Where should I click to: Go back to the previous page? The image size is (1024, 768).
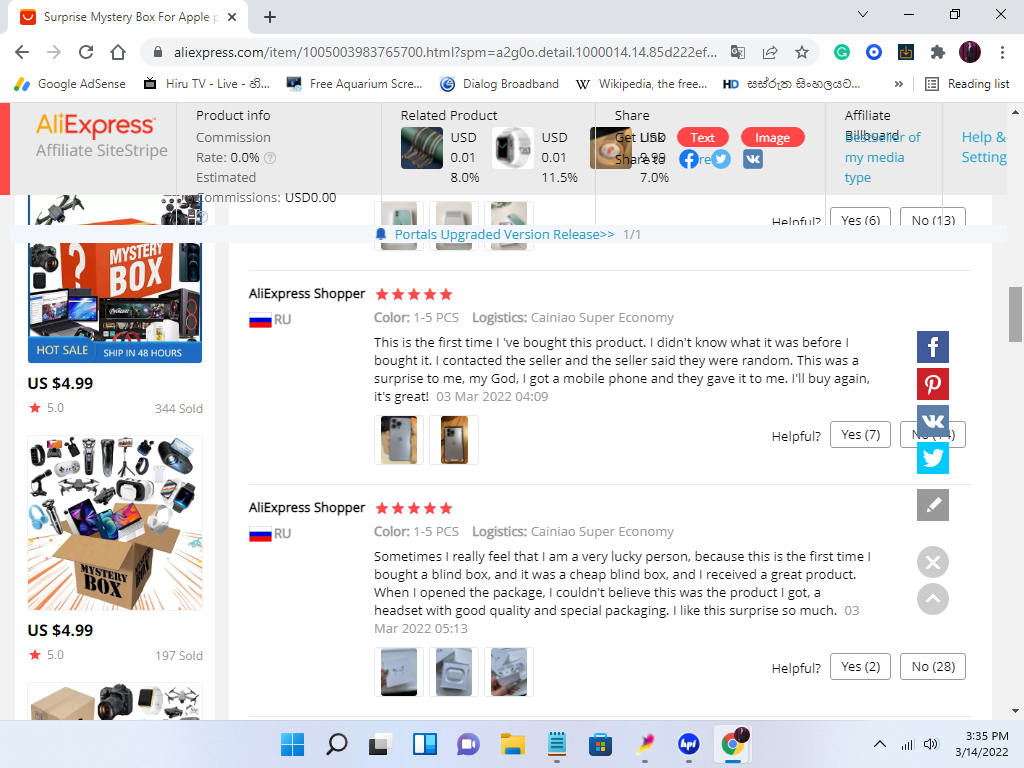22,52
